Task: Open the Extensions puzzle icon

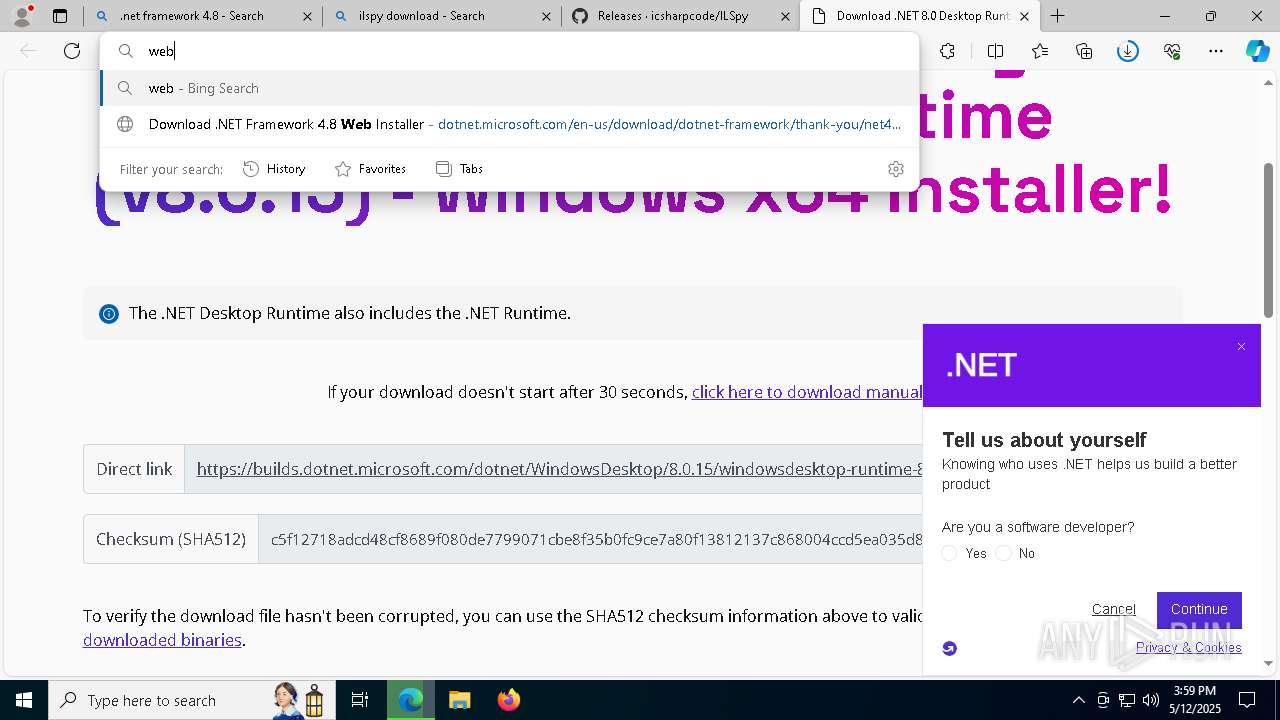Action: click(x=947, y=51)
